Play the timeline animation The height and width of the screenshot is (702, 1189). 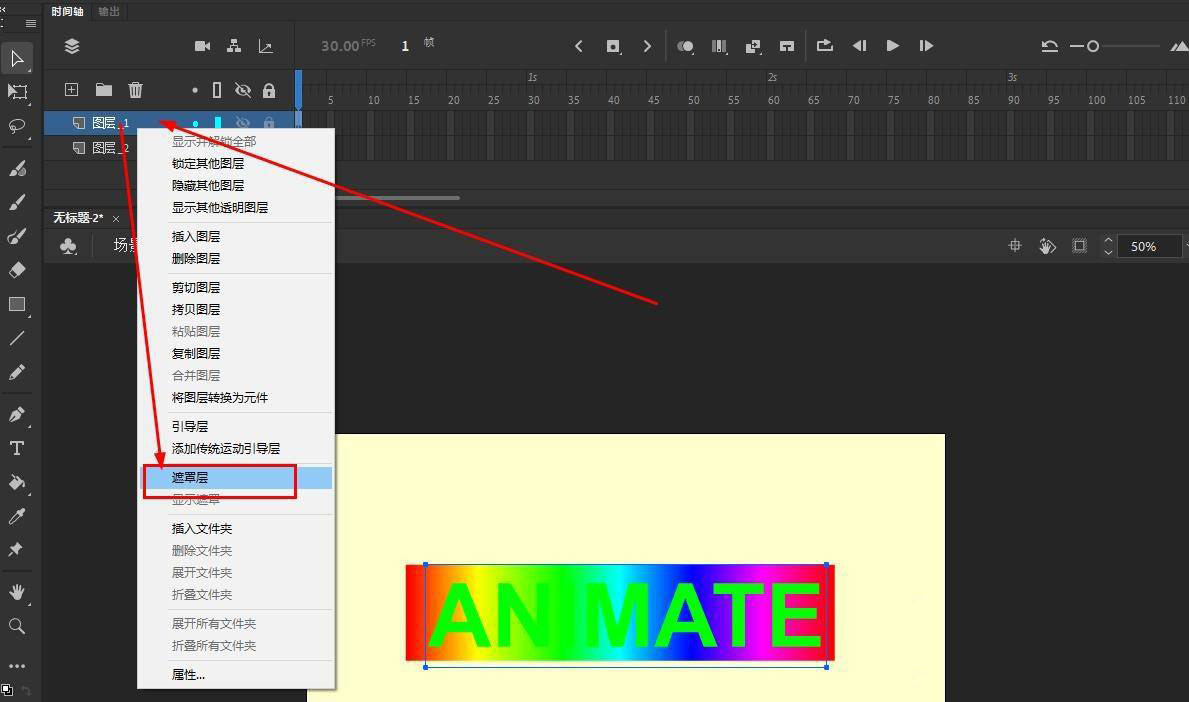coord(893,46)
